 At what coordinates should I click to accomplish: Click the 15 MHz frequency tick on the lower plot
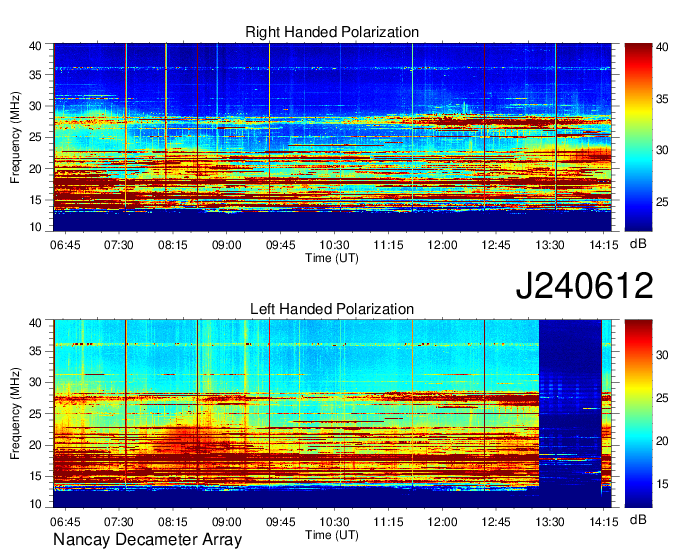pos(35,477)
